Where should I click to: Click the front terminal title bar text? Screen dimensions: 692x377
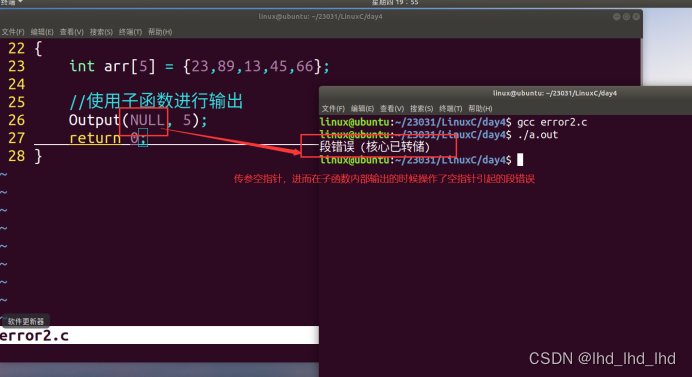click(x=555, y=93)
